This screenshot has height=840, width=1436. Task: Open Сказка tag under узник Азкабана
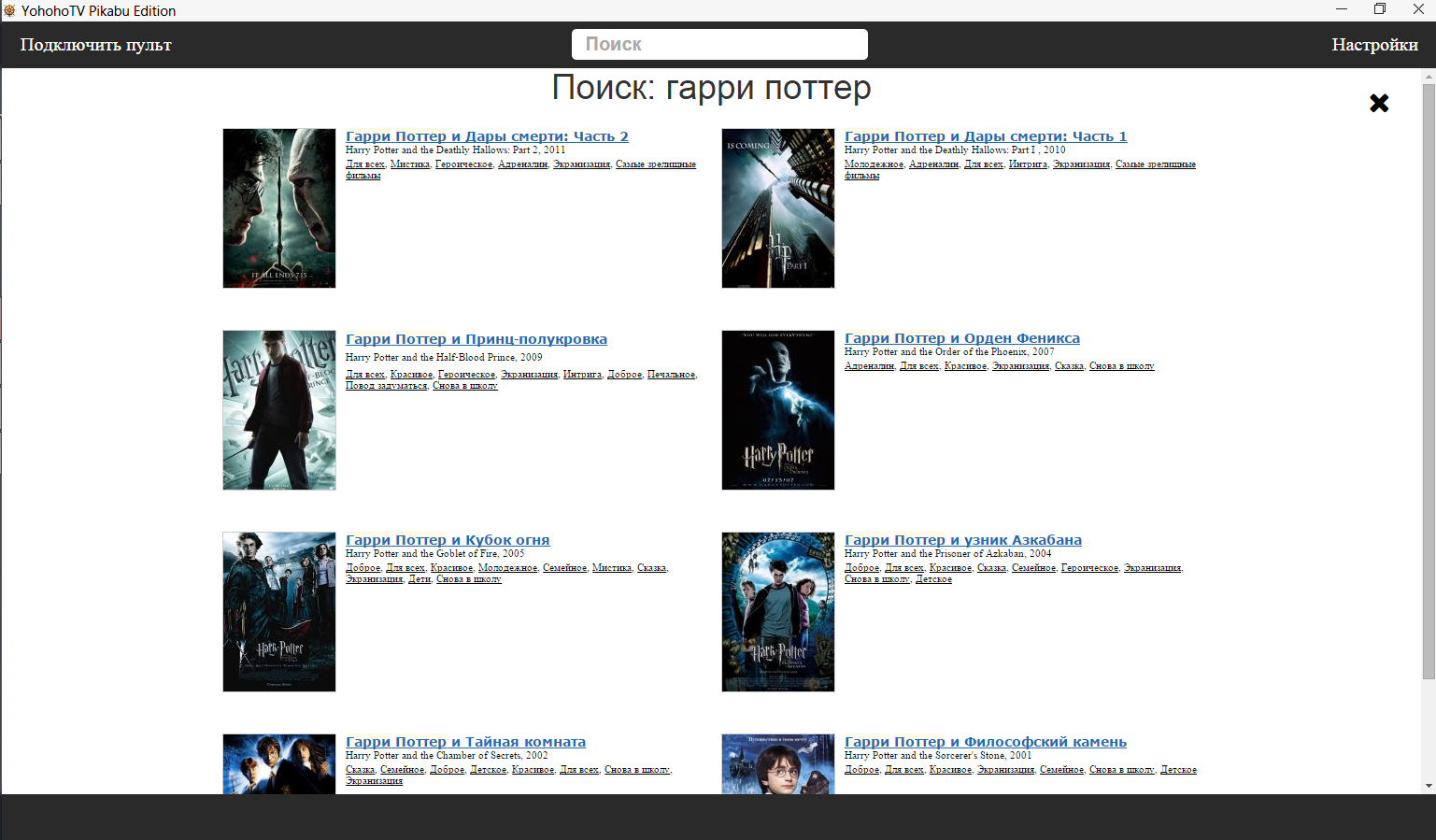tap(991, 568)
